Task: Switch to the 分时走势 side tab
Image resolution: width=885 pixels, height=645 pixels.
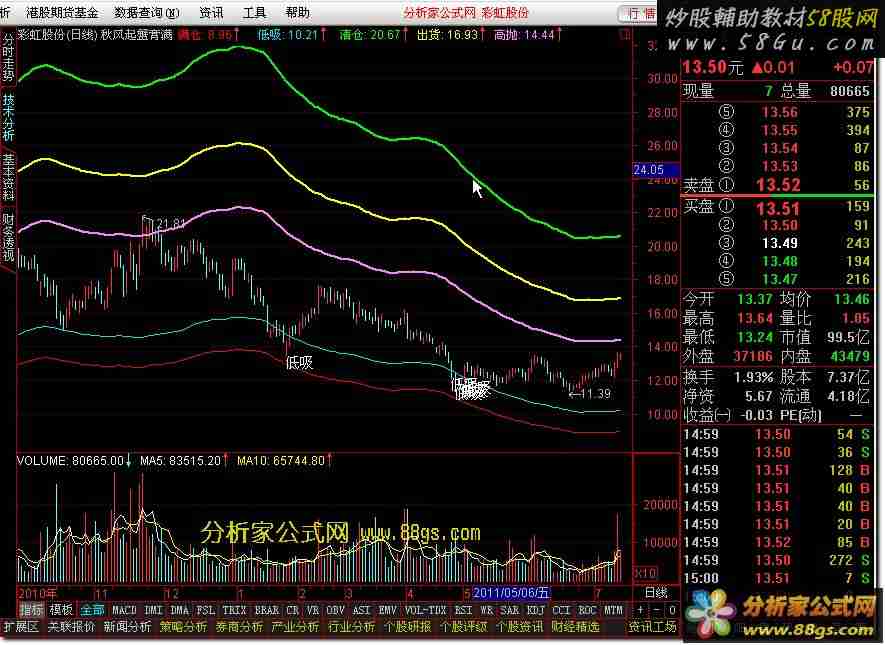Action: pyautogui.click(x=8, y=58)
